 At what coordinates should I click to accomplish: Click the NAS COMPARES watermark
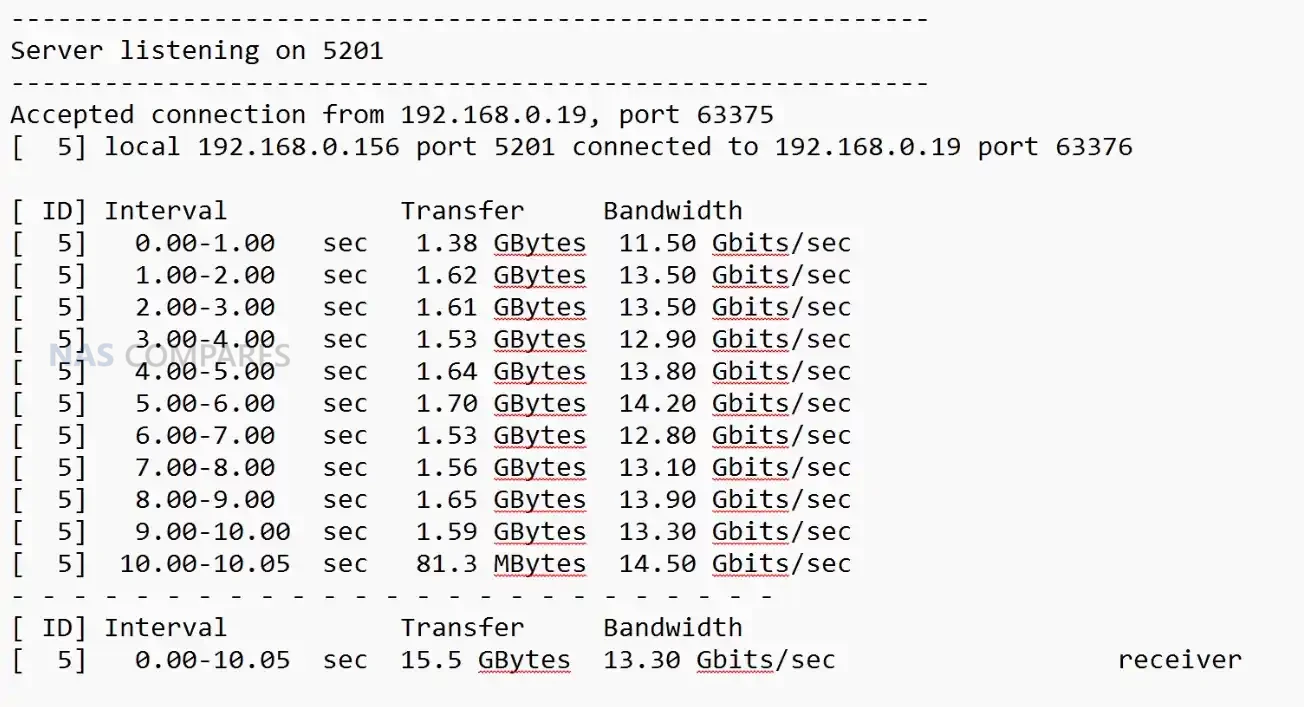(x=170, y=356)
